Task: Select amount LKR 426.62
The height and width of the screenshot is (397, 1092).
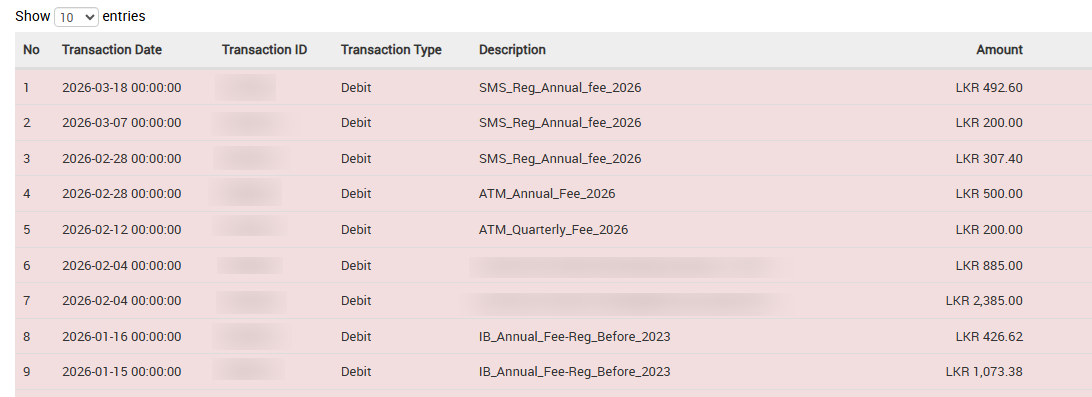Action: tap(989, 336)
